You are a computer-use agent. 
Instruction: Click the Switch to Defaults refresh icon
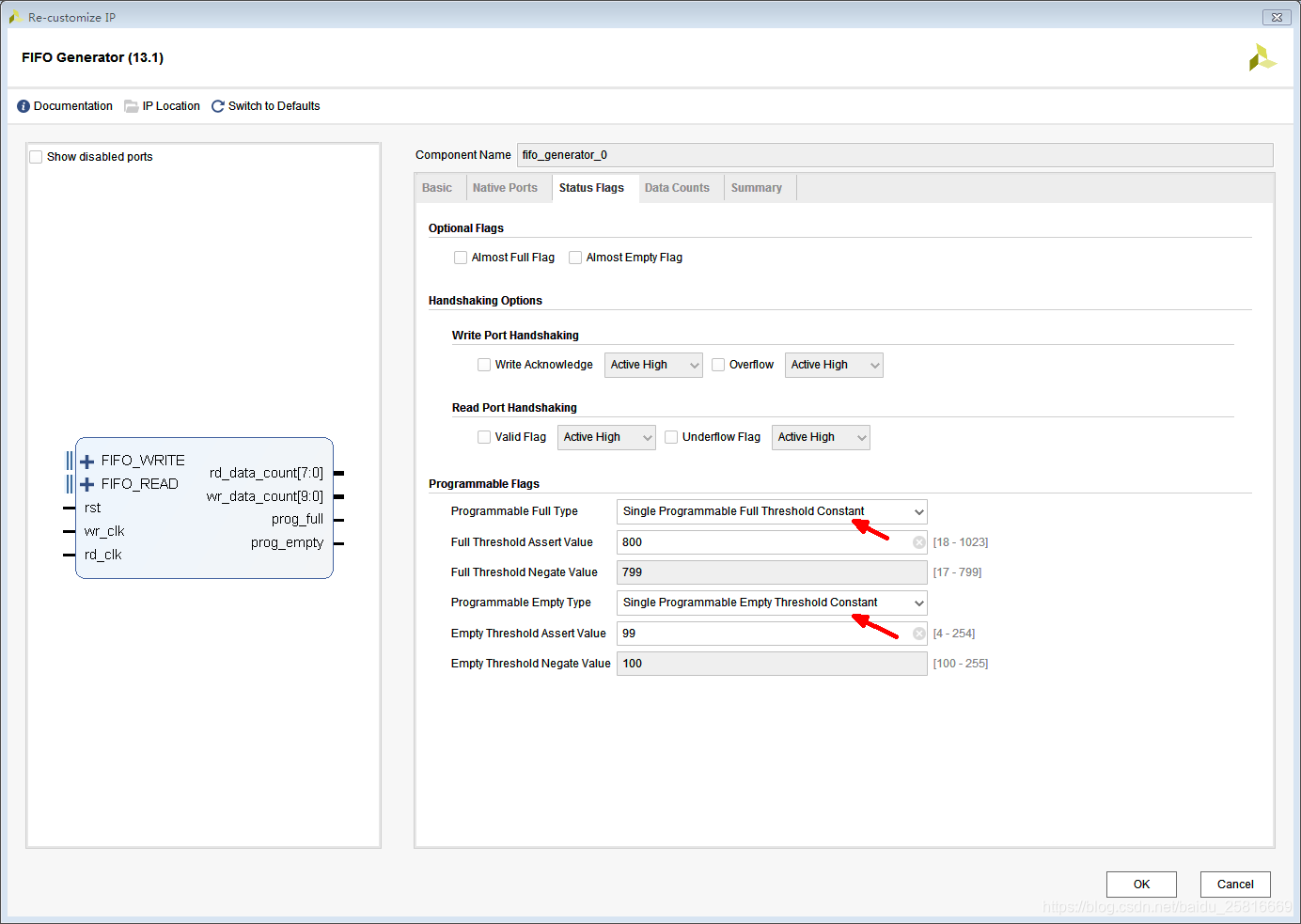pyautogui.click(x=218, y=106)
